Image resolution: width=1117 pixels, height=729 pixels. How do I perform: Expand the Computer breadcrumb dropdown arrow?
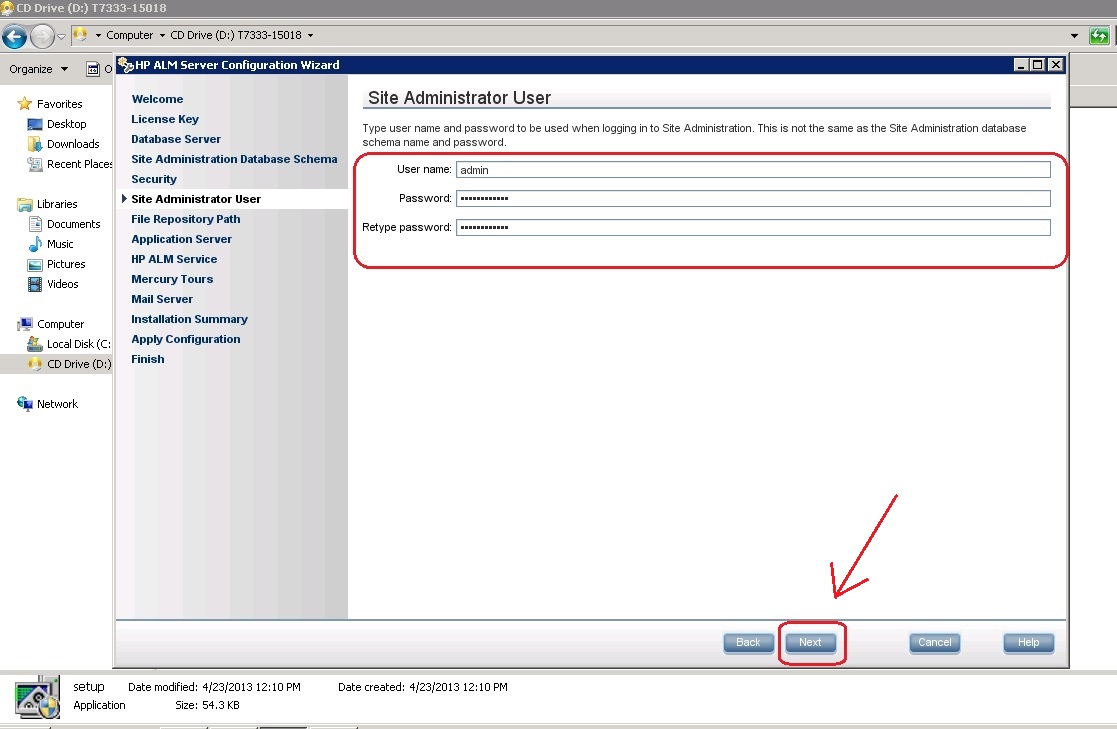(162, 35)
